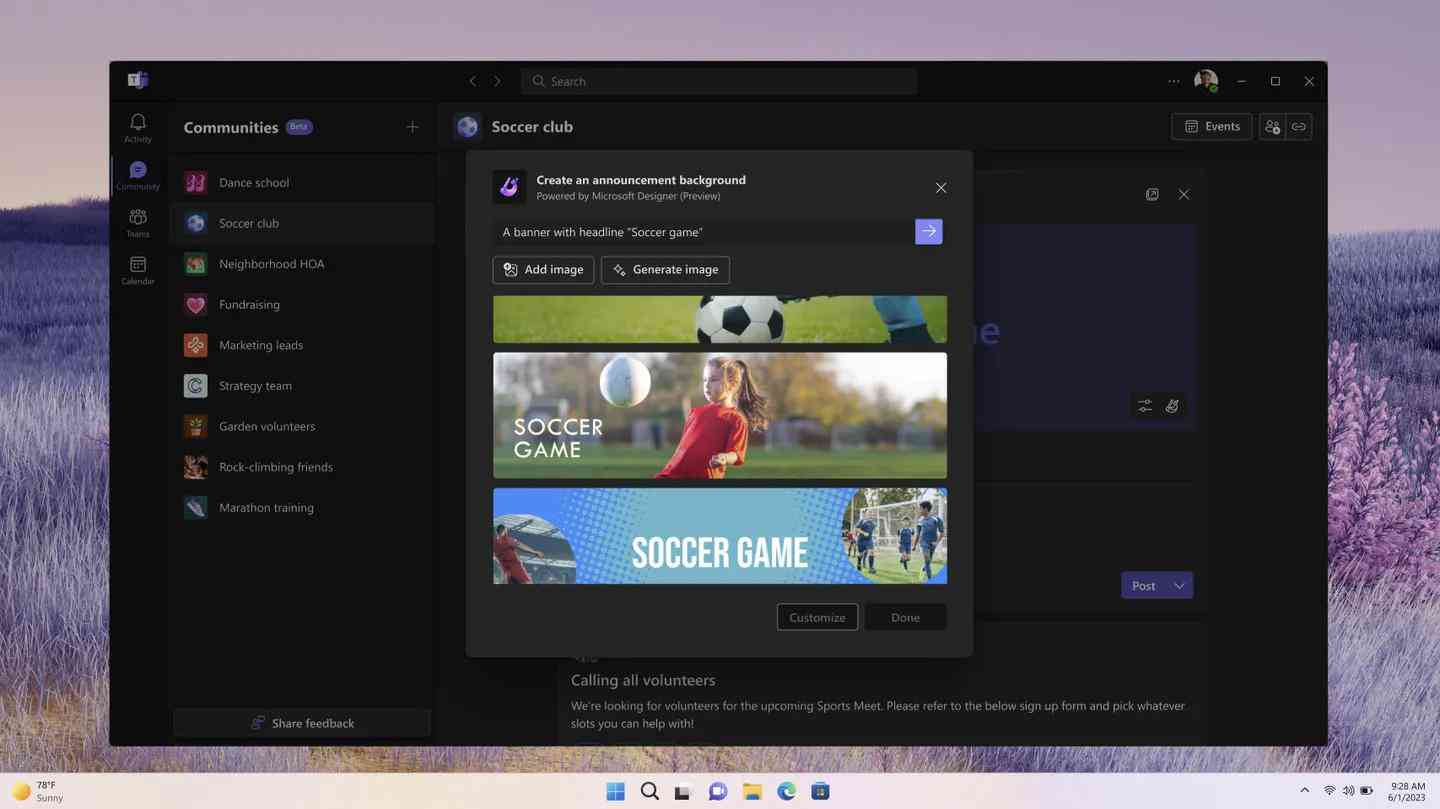This screenshot has height=809, width=1440.
Task: Open Teams section in sidebar
Action: 138,222
